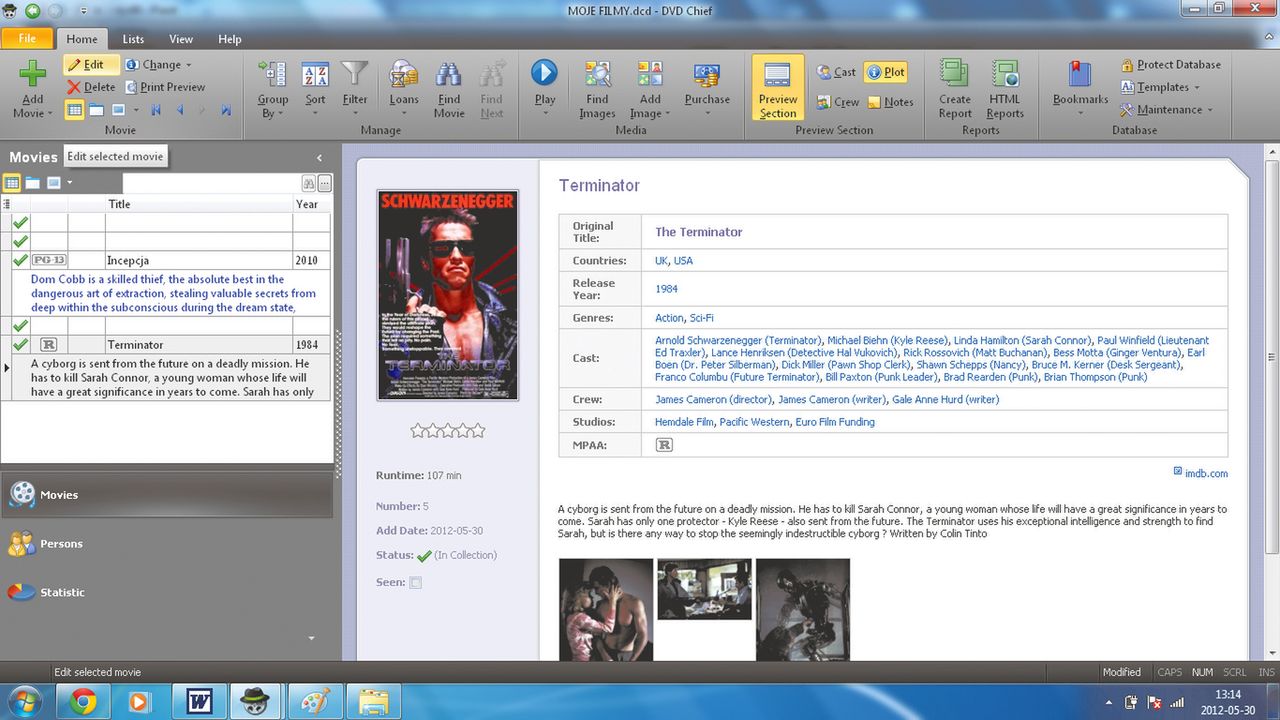Go to the previous movie record arrow
The width and height of the screenshot is (1280, 720).
(180, 110)
